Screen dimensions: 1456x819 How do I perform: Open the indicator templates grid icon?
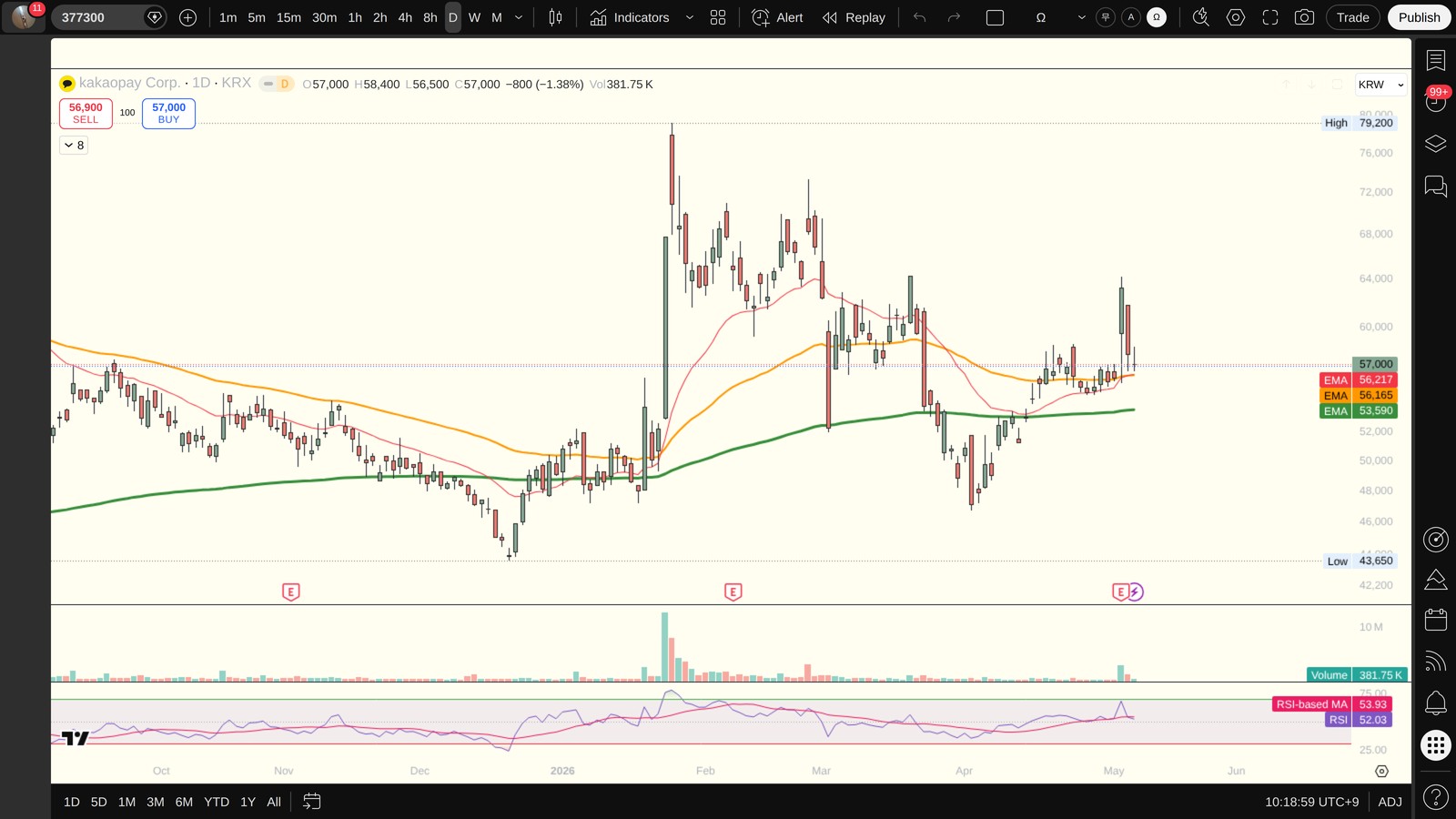tap(718, 17)
